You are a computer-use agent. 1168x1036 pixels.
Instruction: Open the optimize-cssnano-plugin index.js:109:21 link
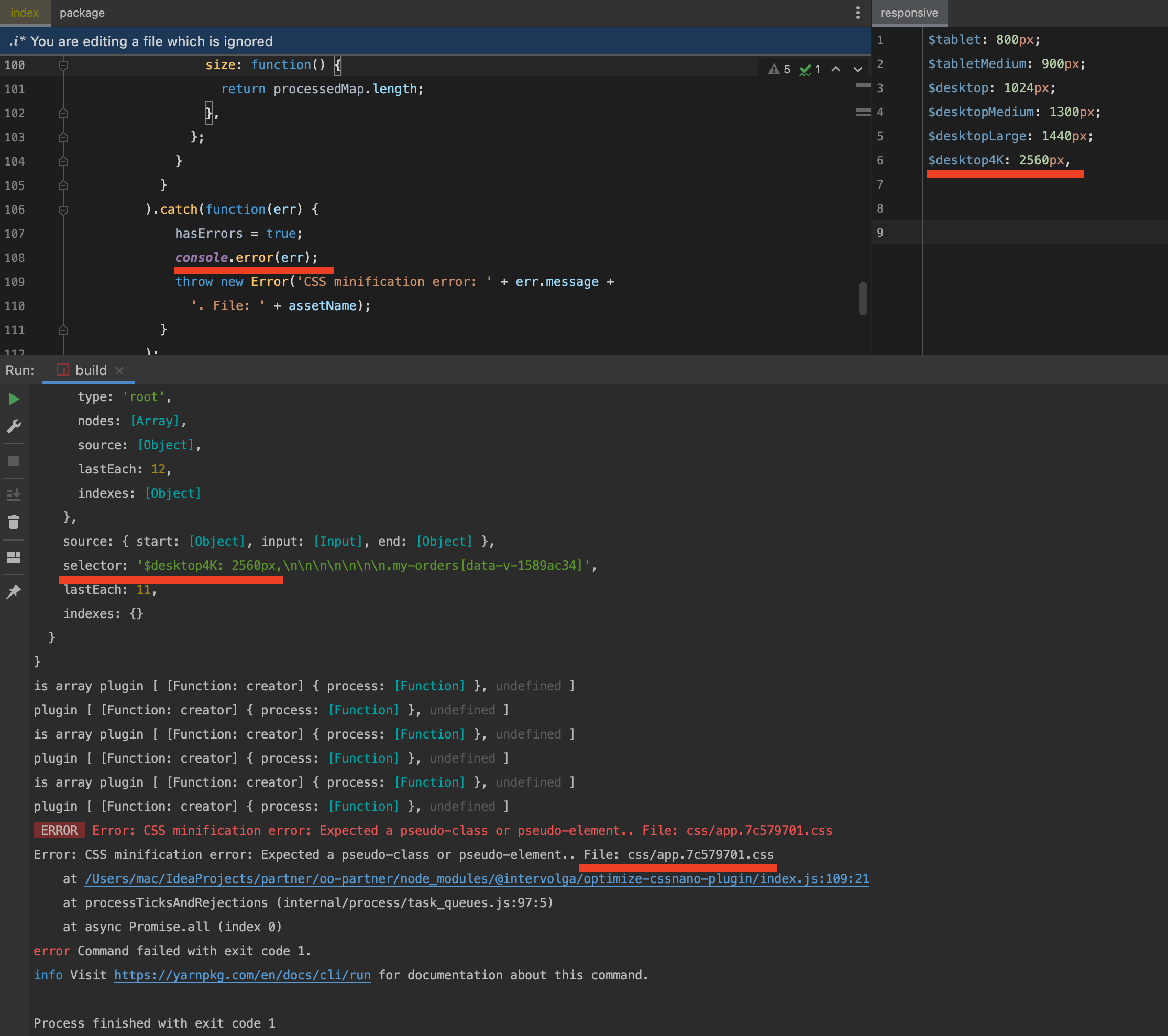pos(477,878)
